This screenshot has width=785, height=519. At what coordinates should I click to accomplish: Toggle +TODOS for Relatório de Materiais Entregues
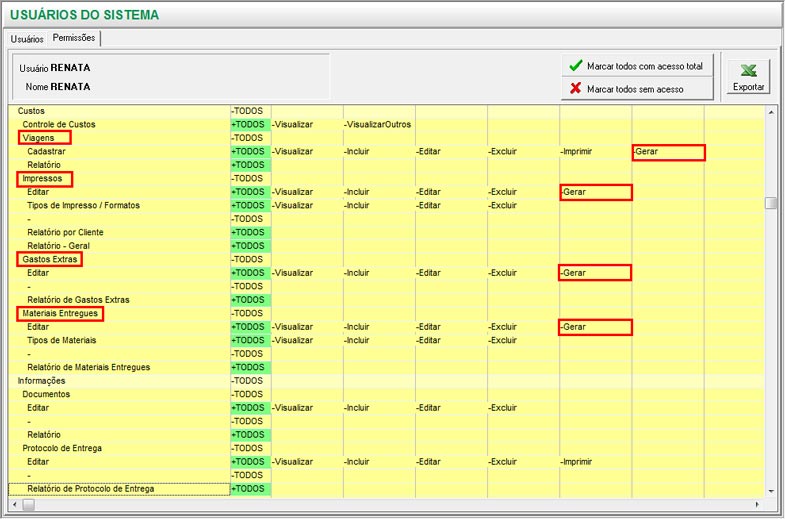click(250, 368)
